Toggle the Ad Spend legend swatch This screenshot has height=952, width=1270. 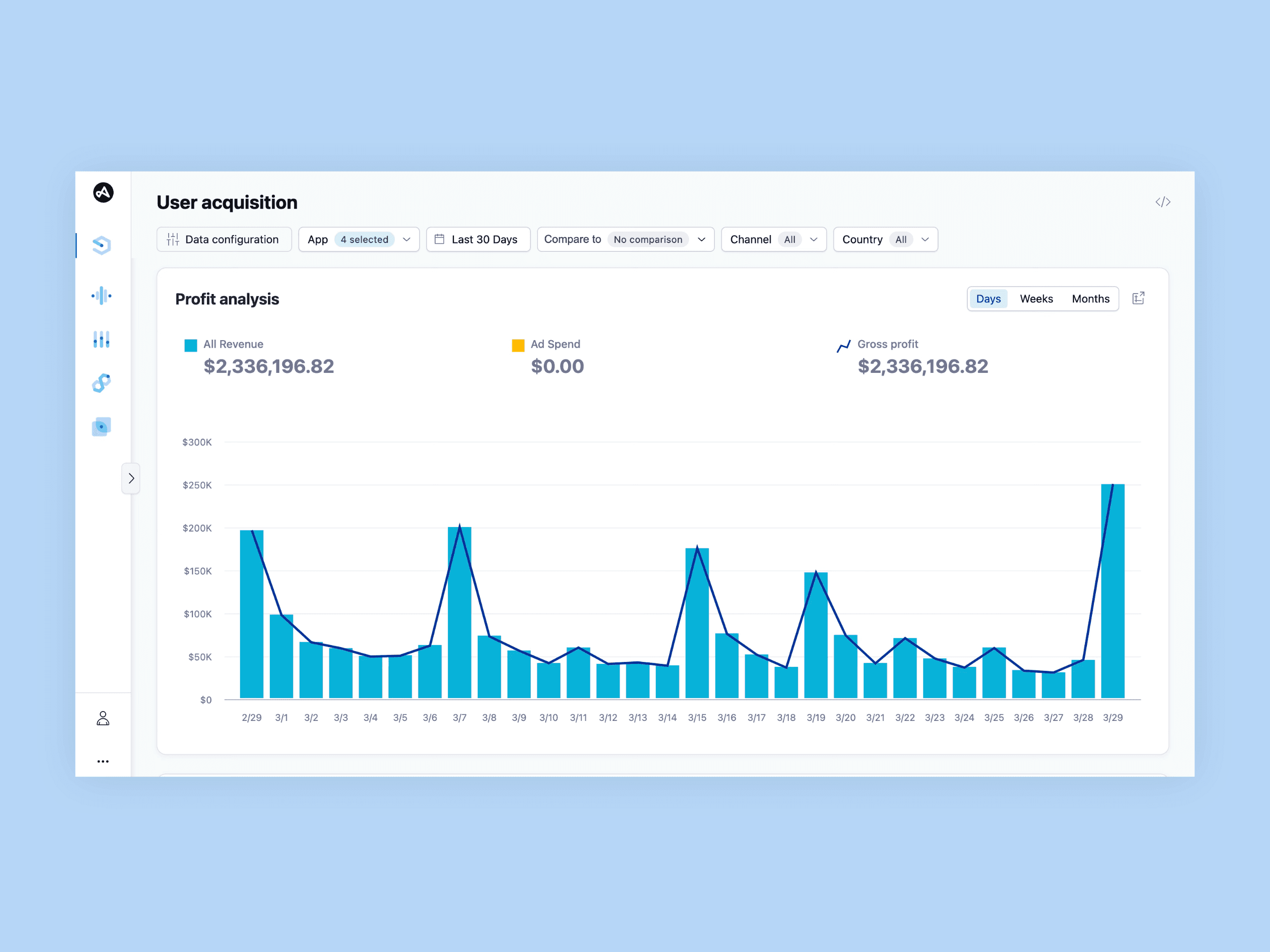(x=518, y=346)
